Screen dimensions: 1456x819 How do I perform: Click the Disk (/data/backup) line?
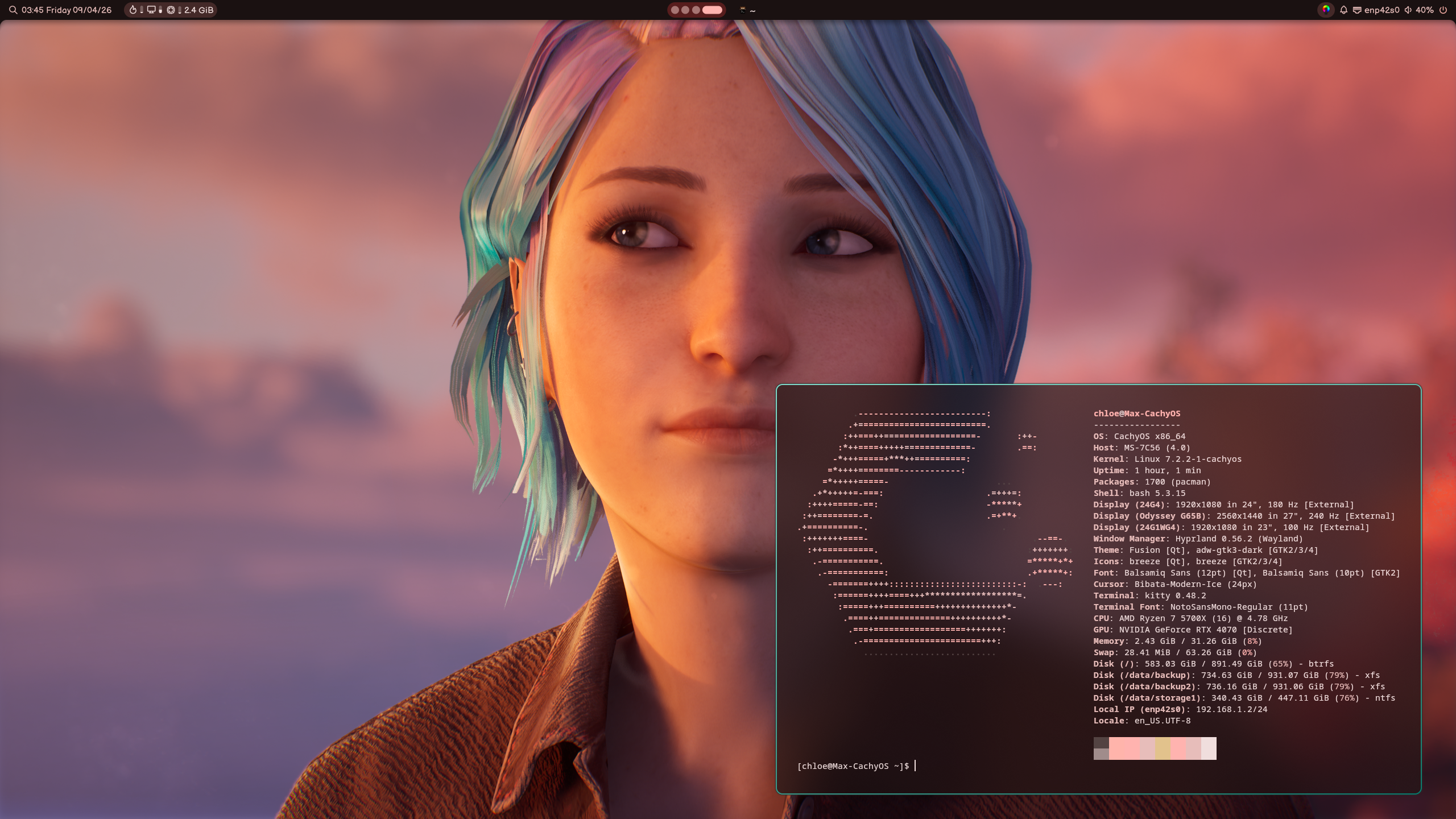pyautogui.click(x=1236, y=675)
